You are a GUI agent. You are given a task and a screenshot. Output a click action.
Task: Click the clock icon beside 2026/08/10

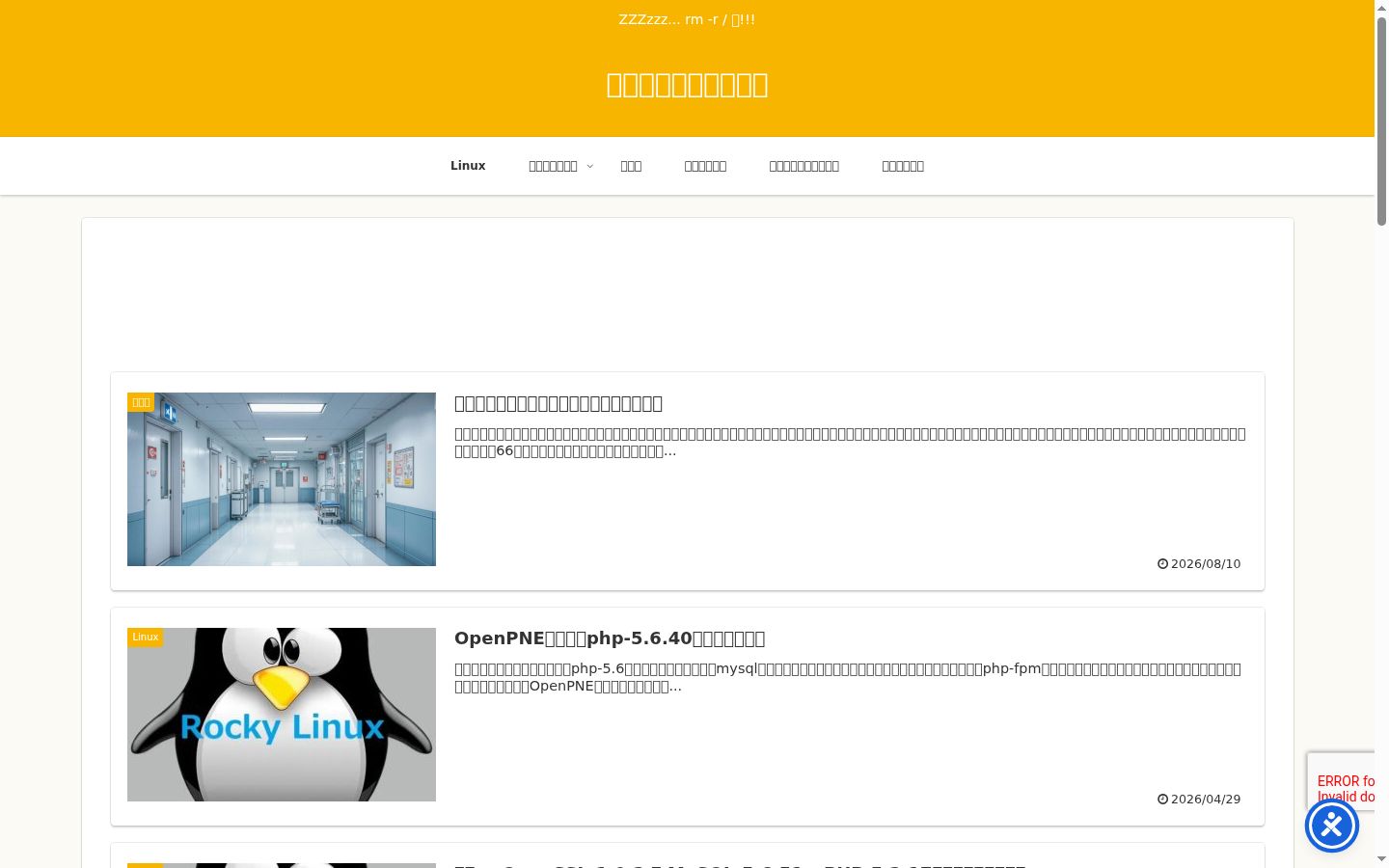click(1162, 564)
